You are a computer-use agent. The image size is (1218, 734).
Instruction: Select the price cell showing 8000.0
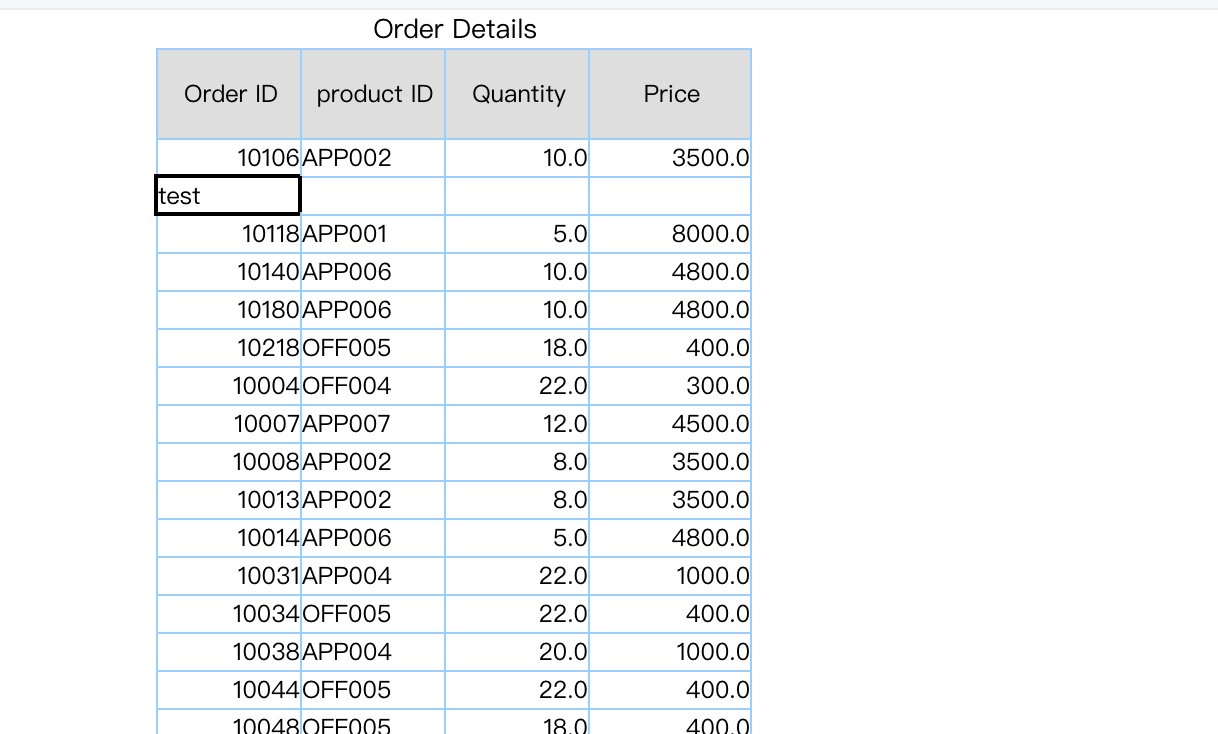(670, 233)
